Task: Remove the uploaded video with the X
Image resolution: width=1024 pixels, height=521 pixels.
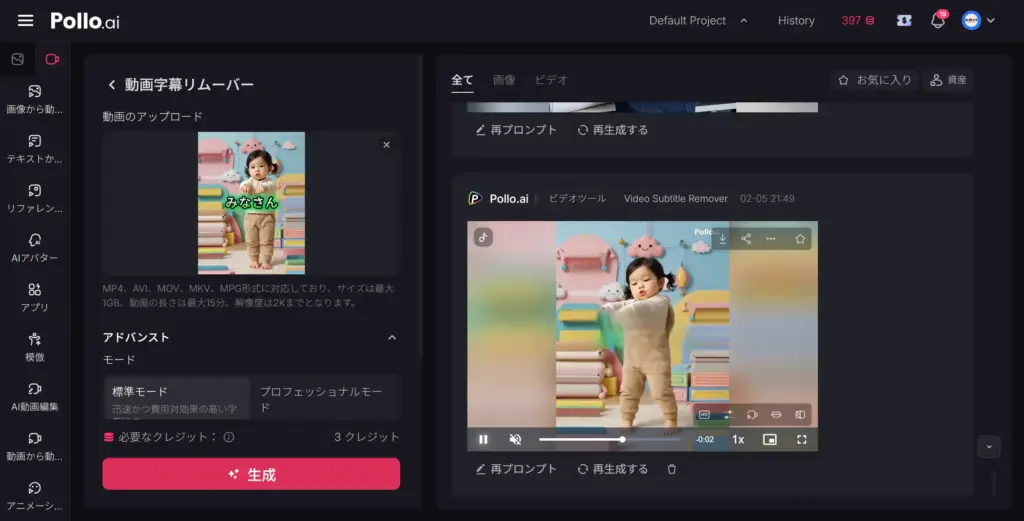Action: point(387,145)
